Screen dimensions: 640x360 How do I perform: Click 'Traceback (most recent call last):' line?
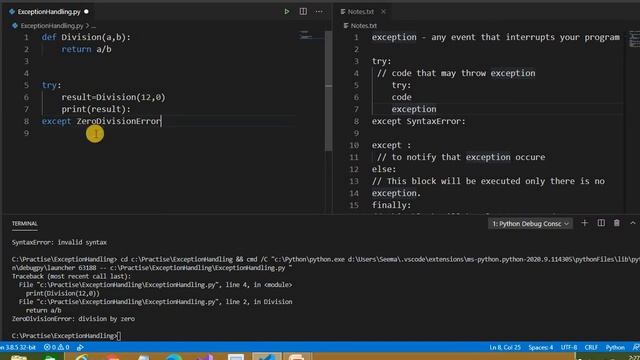(71, 276)
